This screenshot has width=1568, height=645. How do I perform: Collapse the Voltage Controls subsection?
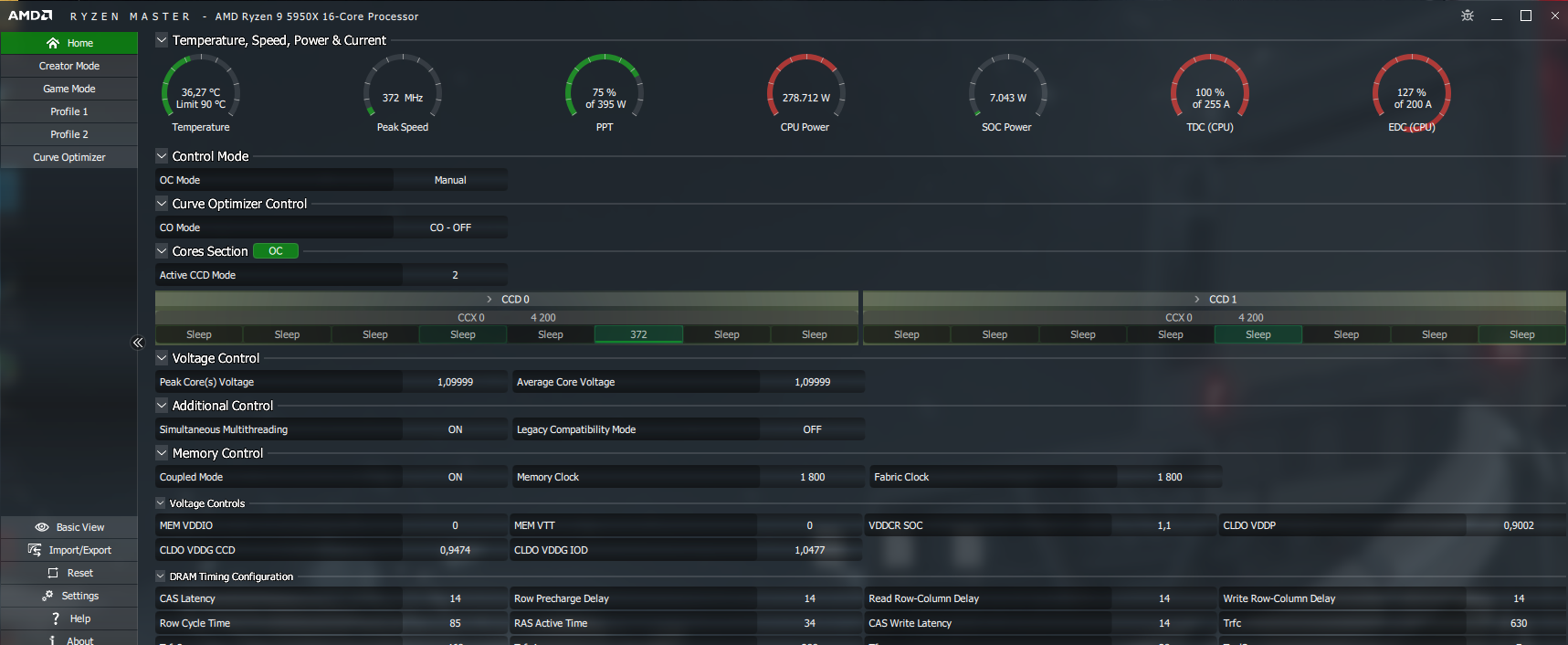tap(161, 503)
